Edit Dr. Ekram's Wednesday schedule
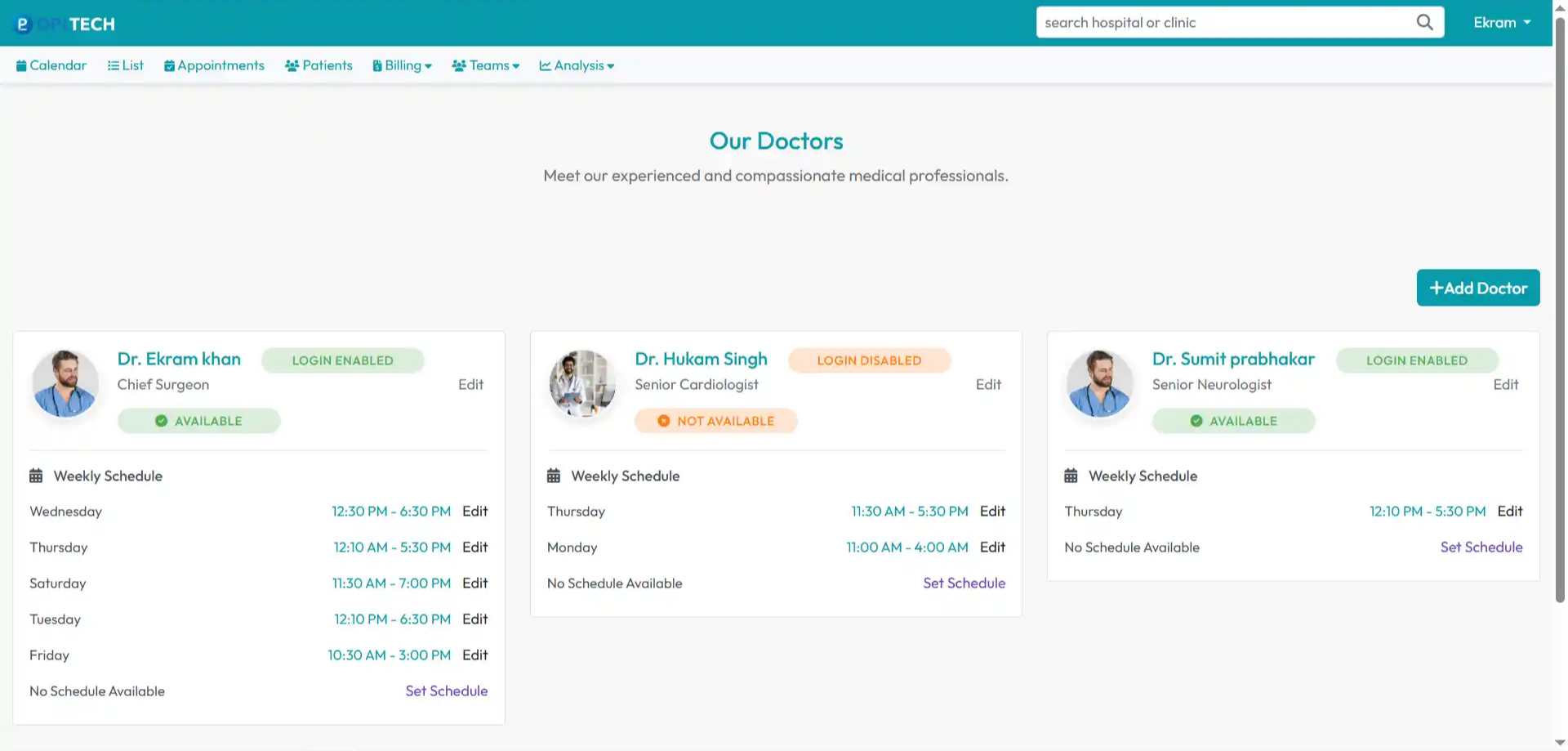1568x751 pixels. 474,511
